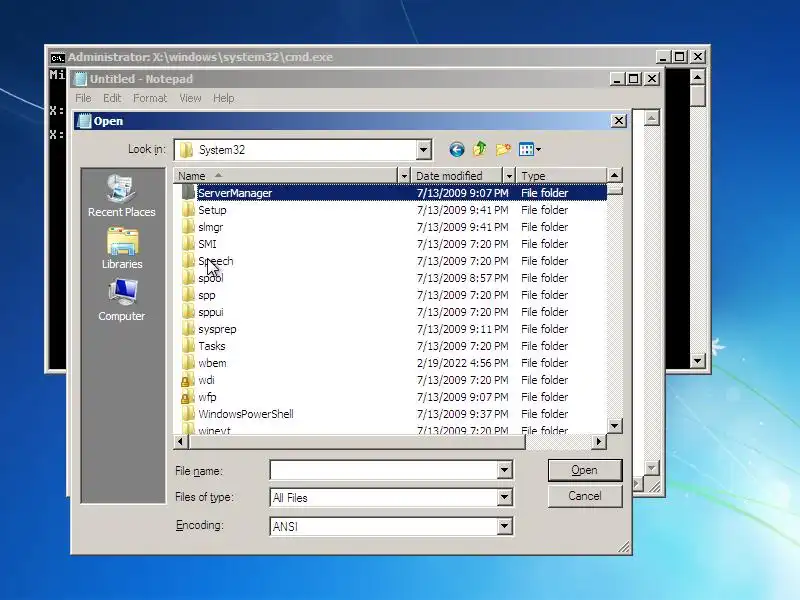Sort by the Name column header
This screenshot has width=800, height=600.
click(286, 176)
